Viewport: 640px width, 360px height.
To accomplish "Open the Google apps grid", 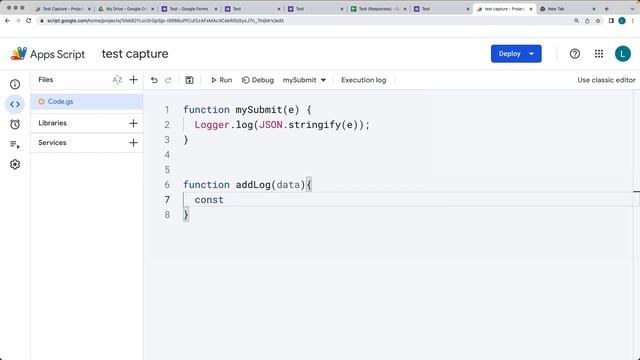I will pyautogui.click(x=599, y=54).
